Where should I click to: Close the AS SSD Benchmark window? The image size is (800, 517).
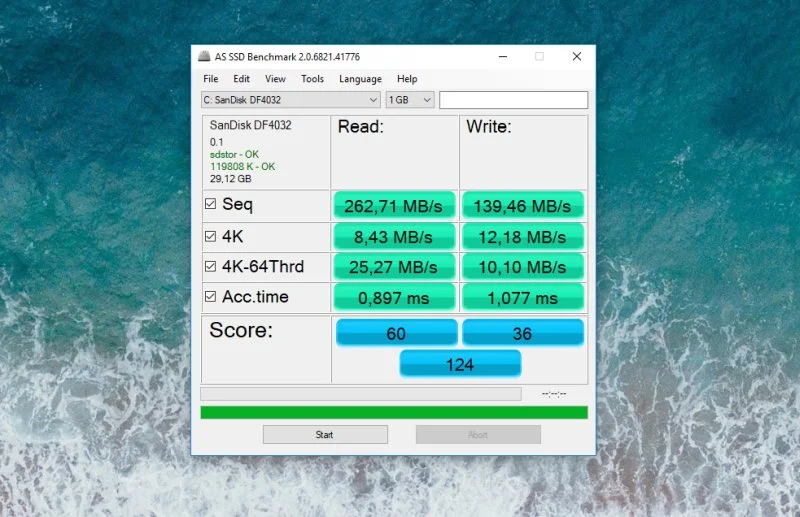point(576,57)
